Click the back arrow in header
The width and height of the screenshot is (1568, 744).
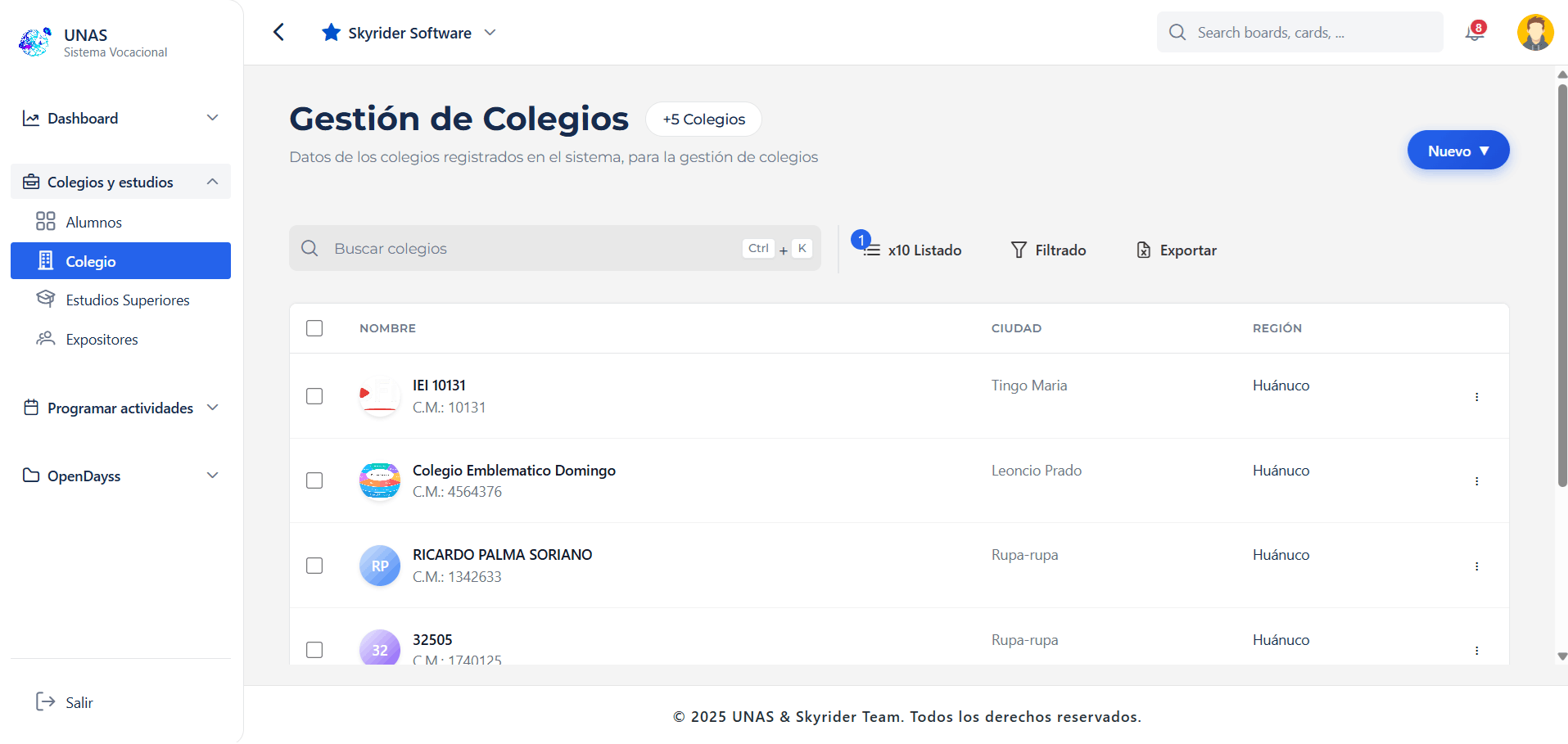pos(279,33)
